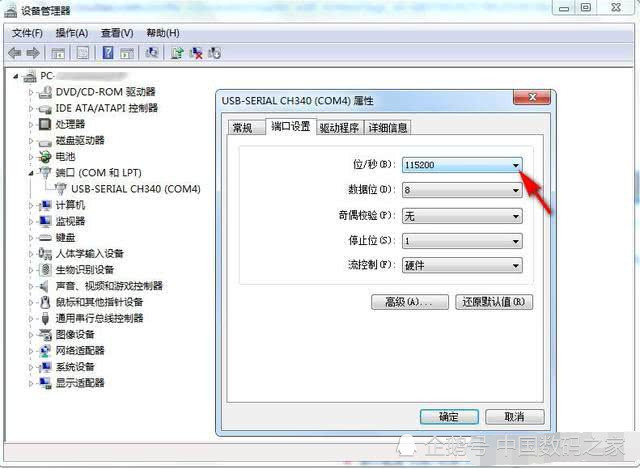This screenshot has height=469, width=640.
Task: Click the Scan for hardware changes icon
Action: pyautogui.click(x=152, y=53)
